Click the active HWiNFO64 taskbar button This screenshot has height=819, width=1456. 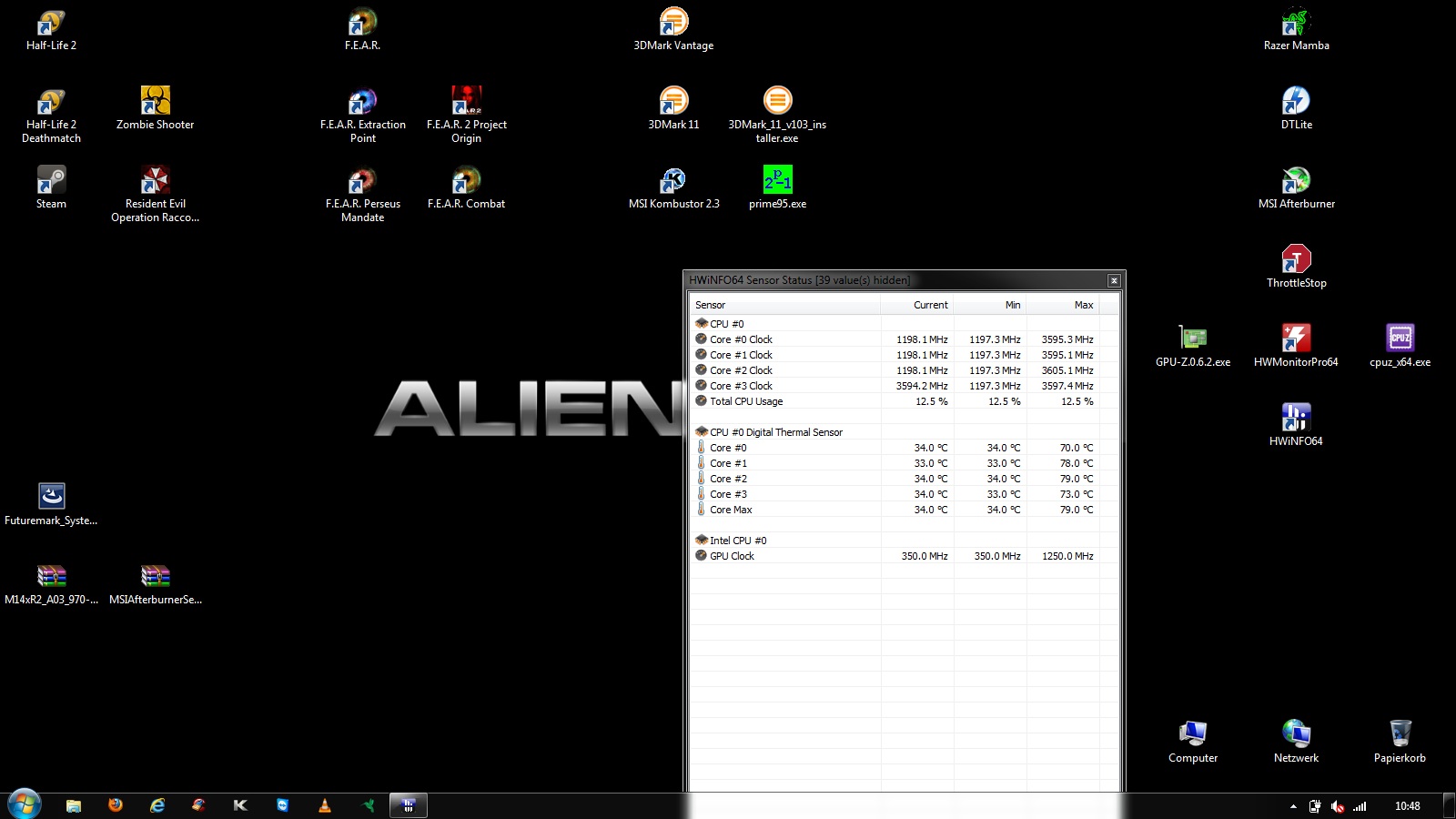409,805
